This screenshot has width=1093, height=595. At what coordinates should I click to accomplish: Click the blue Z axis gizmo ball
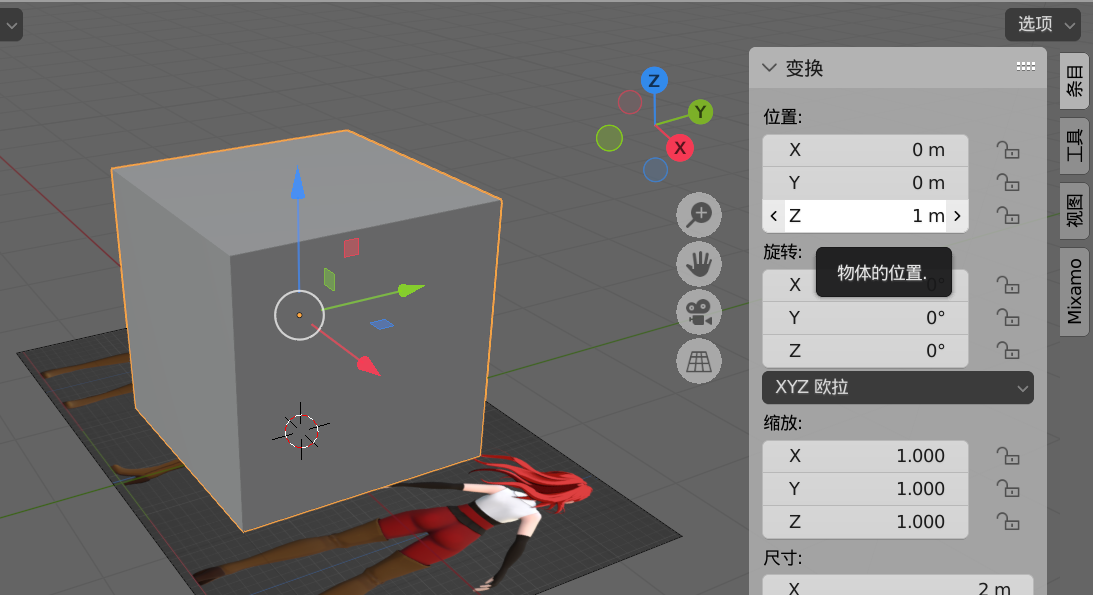coord(654,80)
